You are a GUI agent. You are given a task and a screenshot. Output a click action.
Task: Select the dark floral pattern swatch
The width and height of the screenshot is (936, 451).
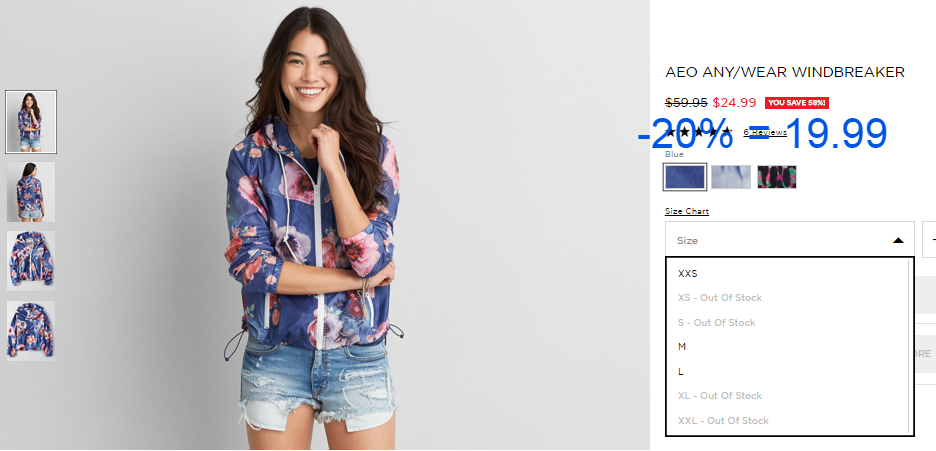[777, 177]
